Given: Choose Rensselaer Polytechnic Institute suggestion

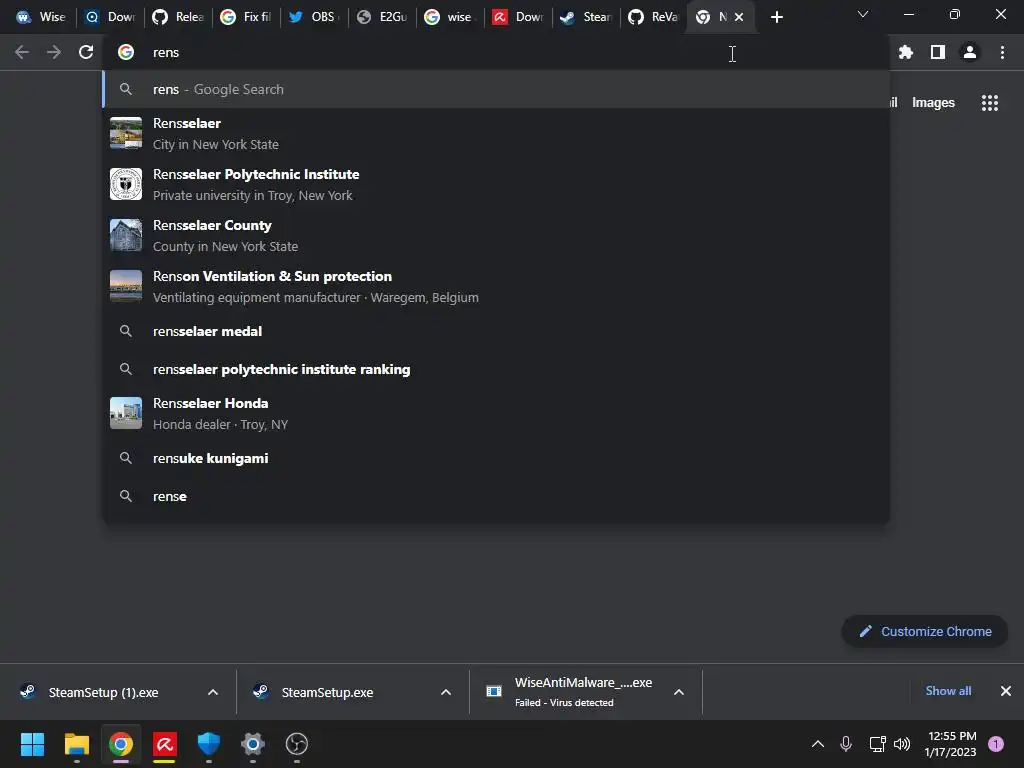Looking at the screenshot, I should click(x=496, y=184).
